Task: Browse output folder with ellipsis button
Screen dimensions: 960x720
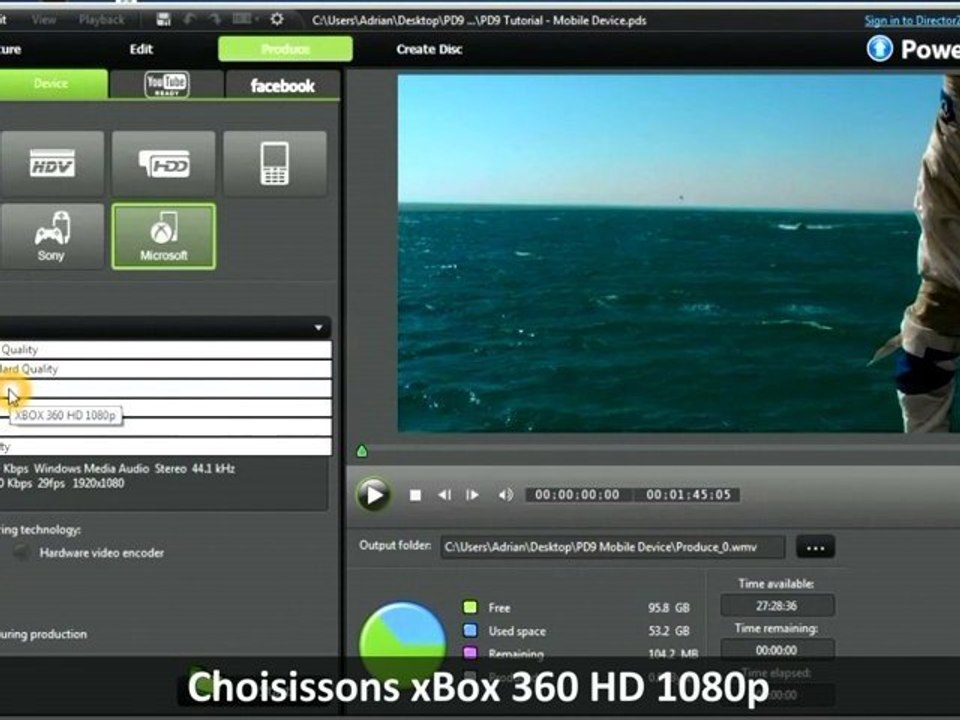Action: tap(815, 547)
